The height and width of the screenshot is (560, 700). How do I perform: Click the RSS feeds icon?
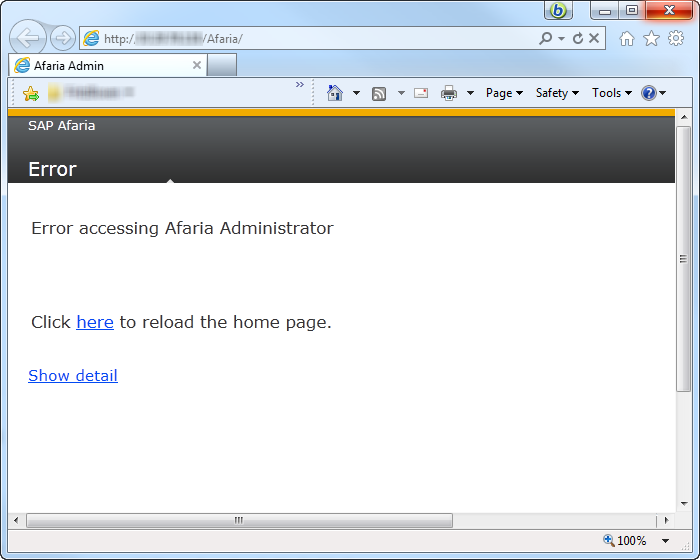point(379,93)
